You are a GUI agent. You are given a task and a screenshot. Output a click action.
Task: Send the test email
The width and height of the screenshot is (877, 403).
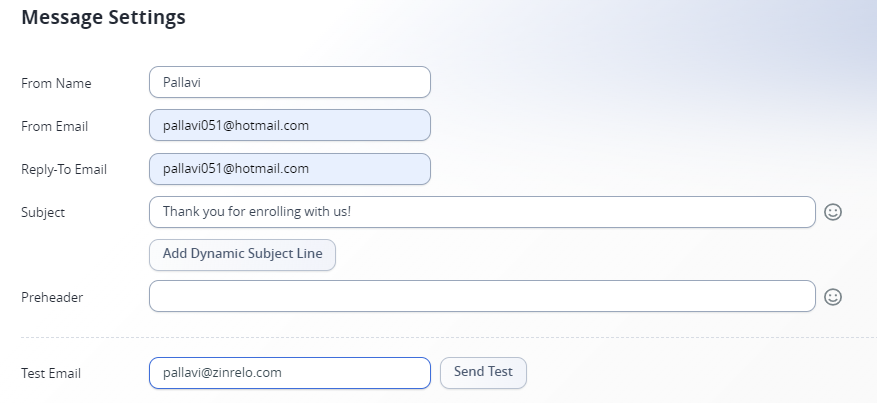tap(483, 373)
